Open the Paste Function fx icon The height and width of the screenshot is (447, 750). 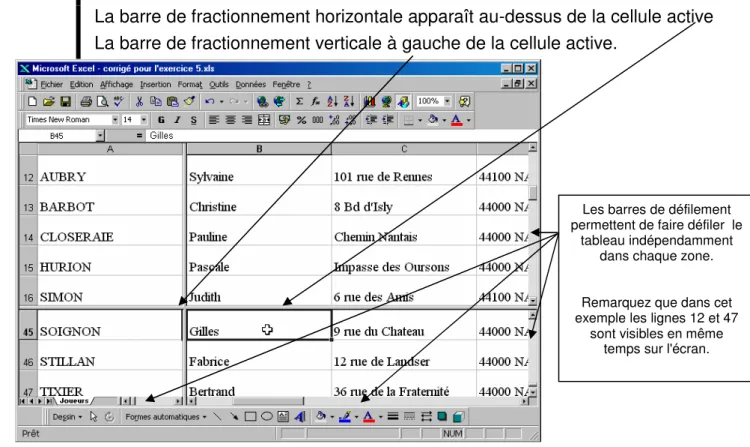315,101
